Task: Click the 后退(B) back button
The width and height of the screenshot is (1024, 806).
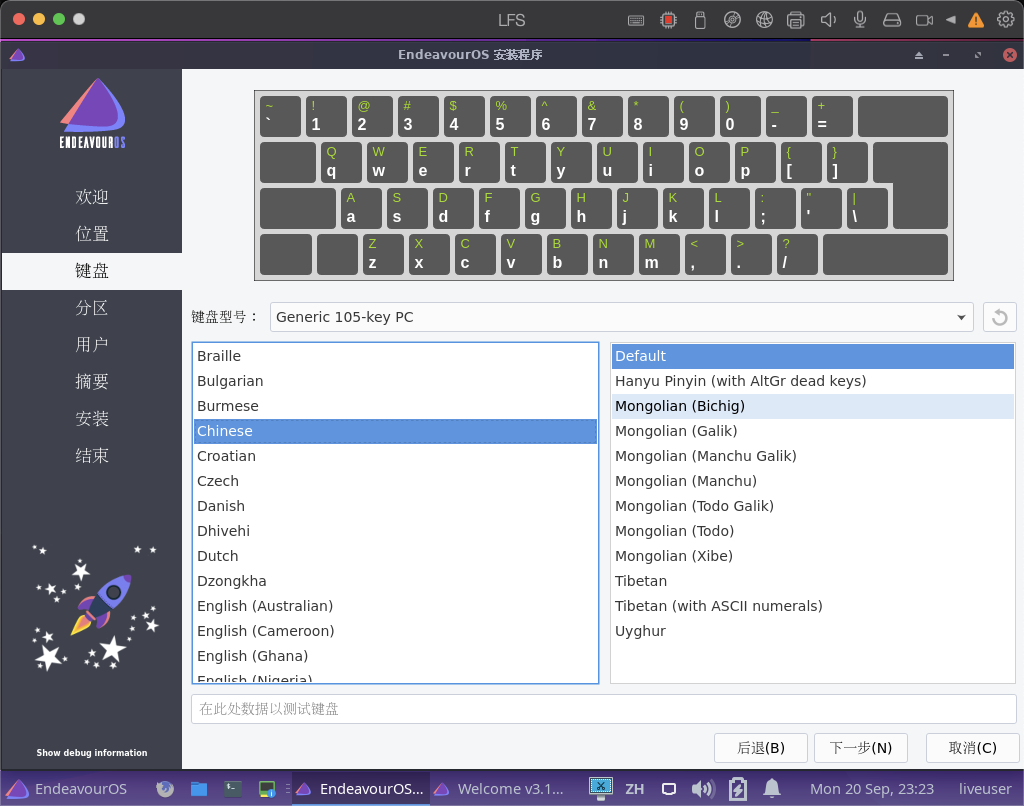Action: coord(761,748)
